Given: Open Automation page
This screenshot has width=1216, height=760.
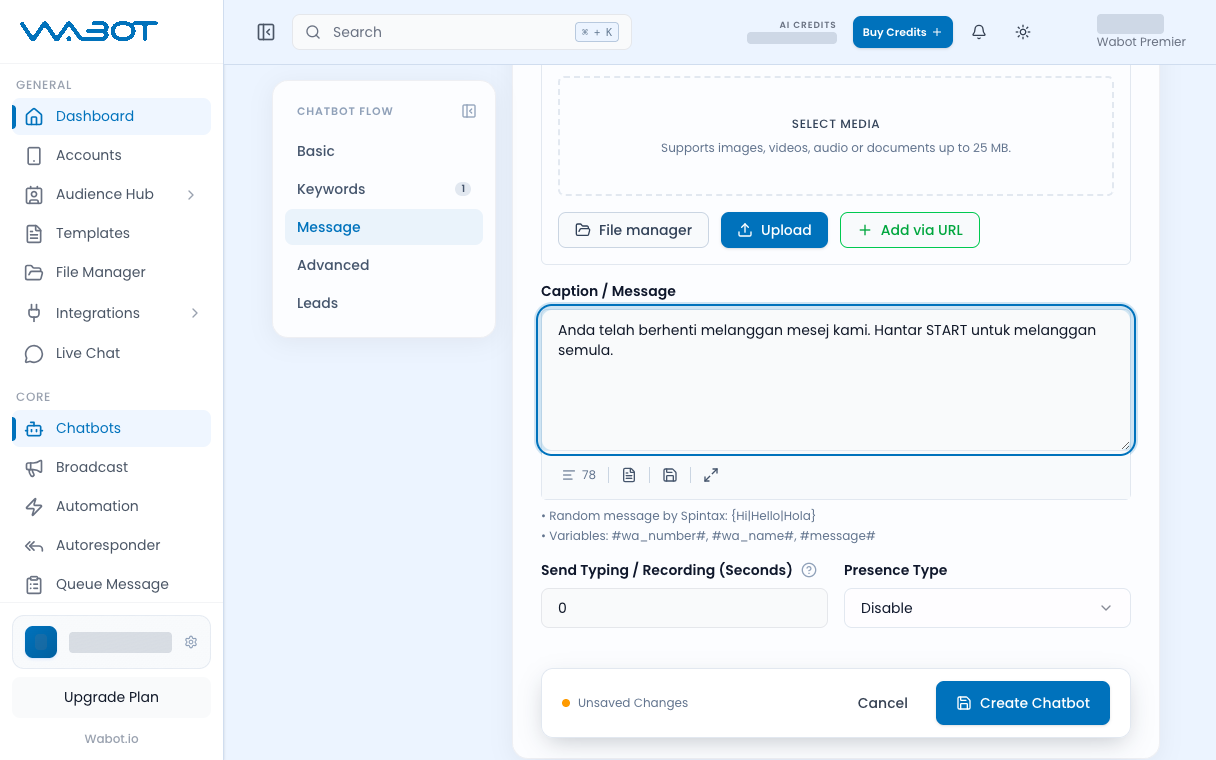Looking at the screenshot, I should pos(112,506).
